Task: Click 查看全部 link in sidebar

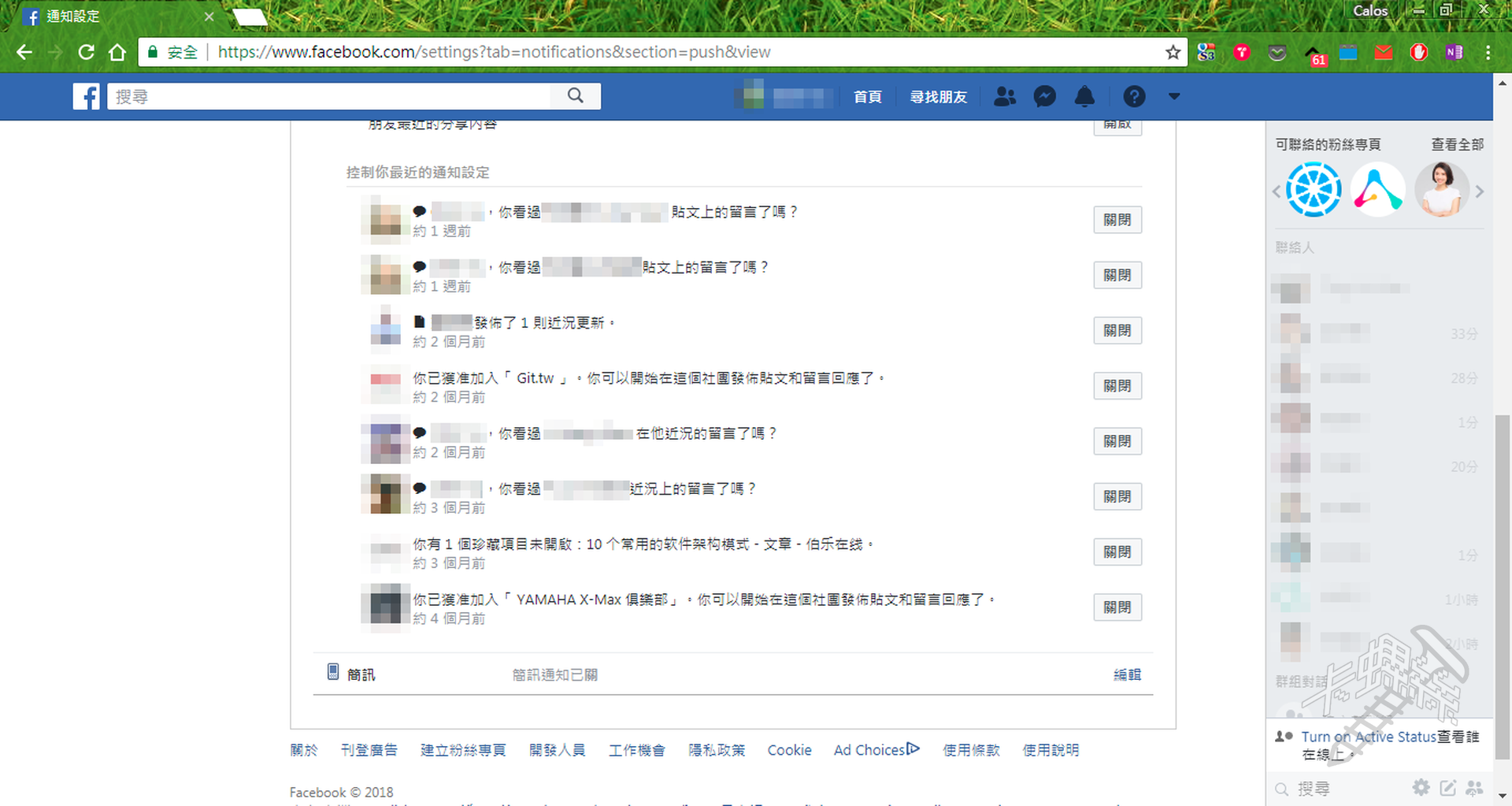Action: point(1457,144)
